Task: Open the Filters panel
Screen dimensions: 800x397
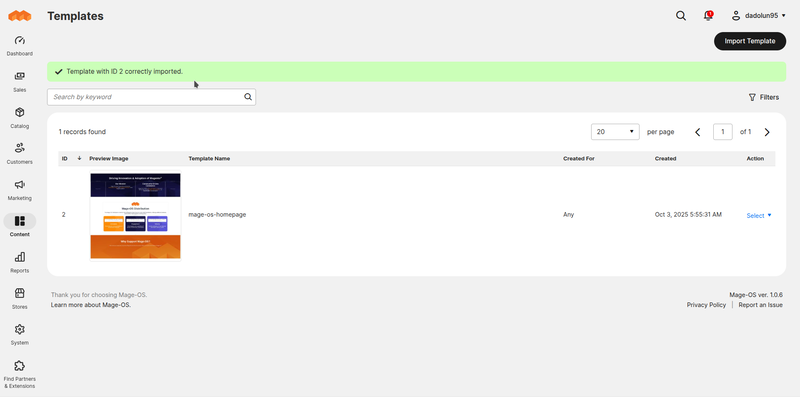Action: [x=764, y=97]
